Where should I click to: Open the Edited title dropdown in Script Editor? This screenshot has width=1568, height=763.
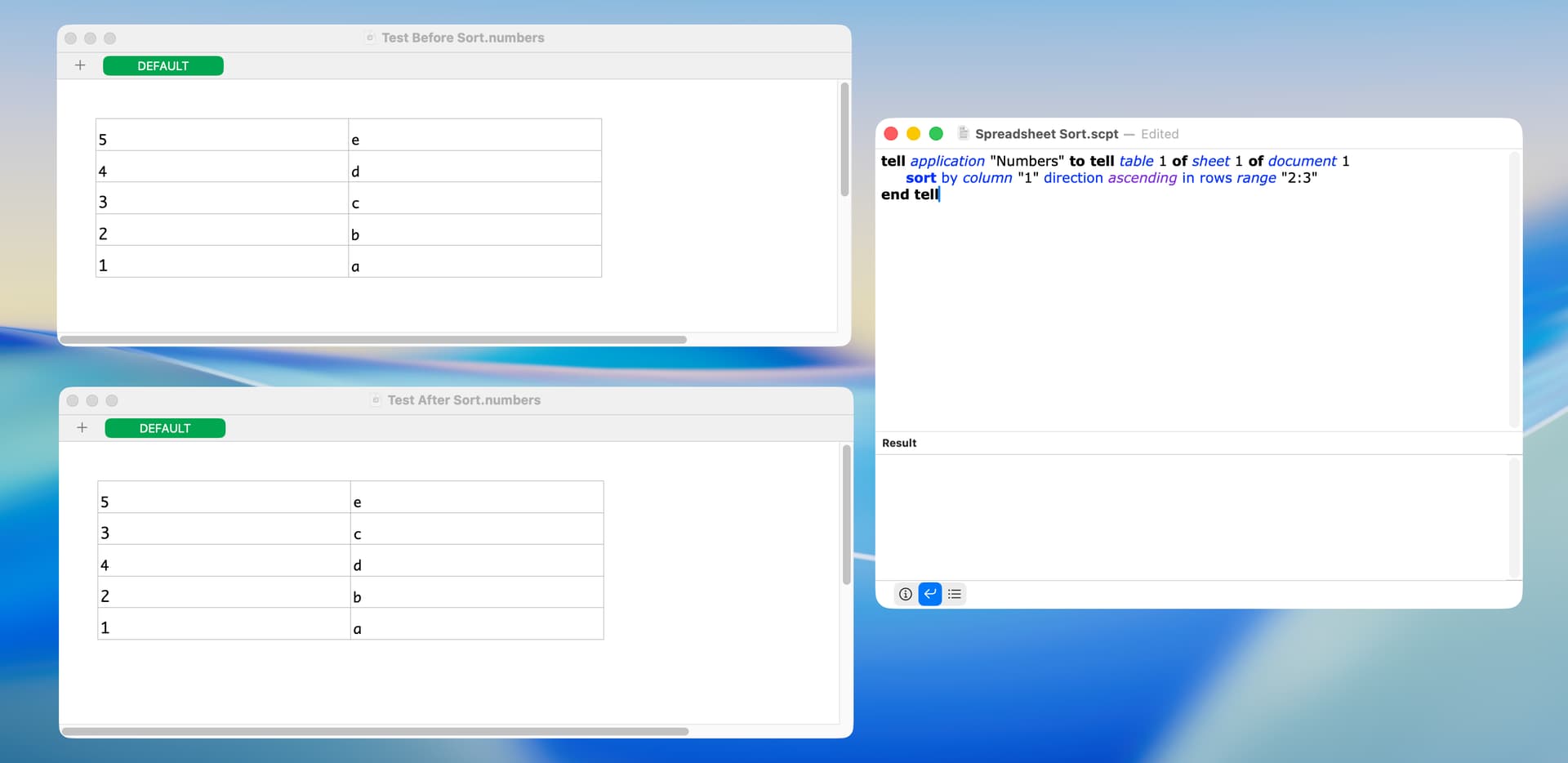tap(1159, 134)
